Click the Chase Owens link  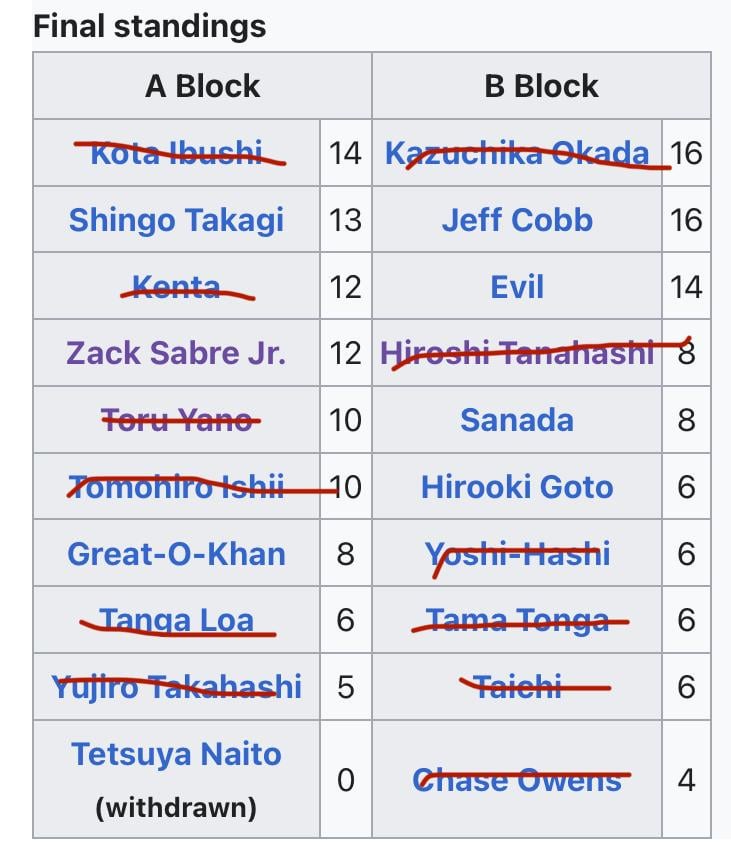tap(516, 780)
